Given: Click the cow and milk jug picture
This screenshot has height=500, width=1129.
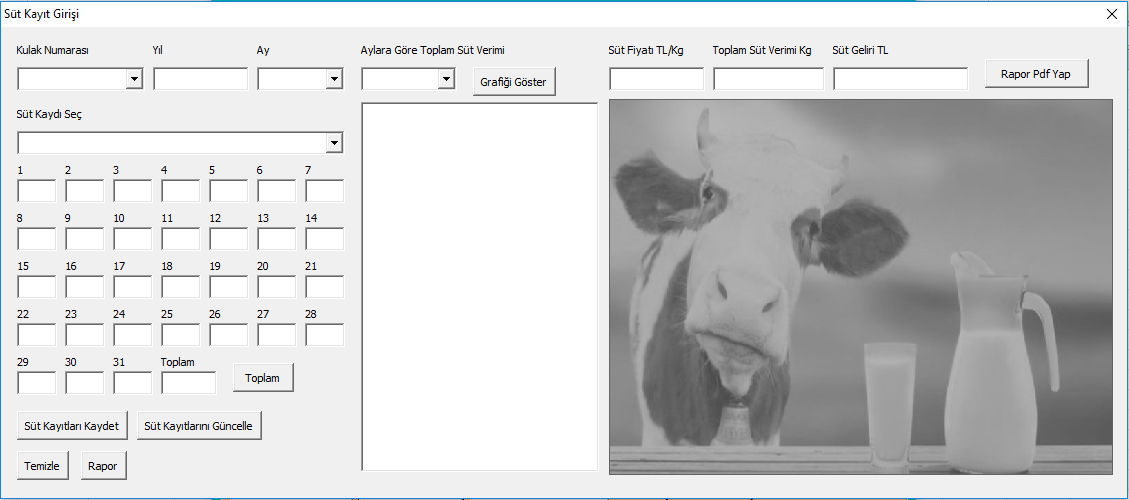Looking at the screenshot, I should pyautogui.click(x=861, y=287).
